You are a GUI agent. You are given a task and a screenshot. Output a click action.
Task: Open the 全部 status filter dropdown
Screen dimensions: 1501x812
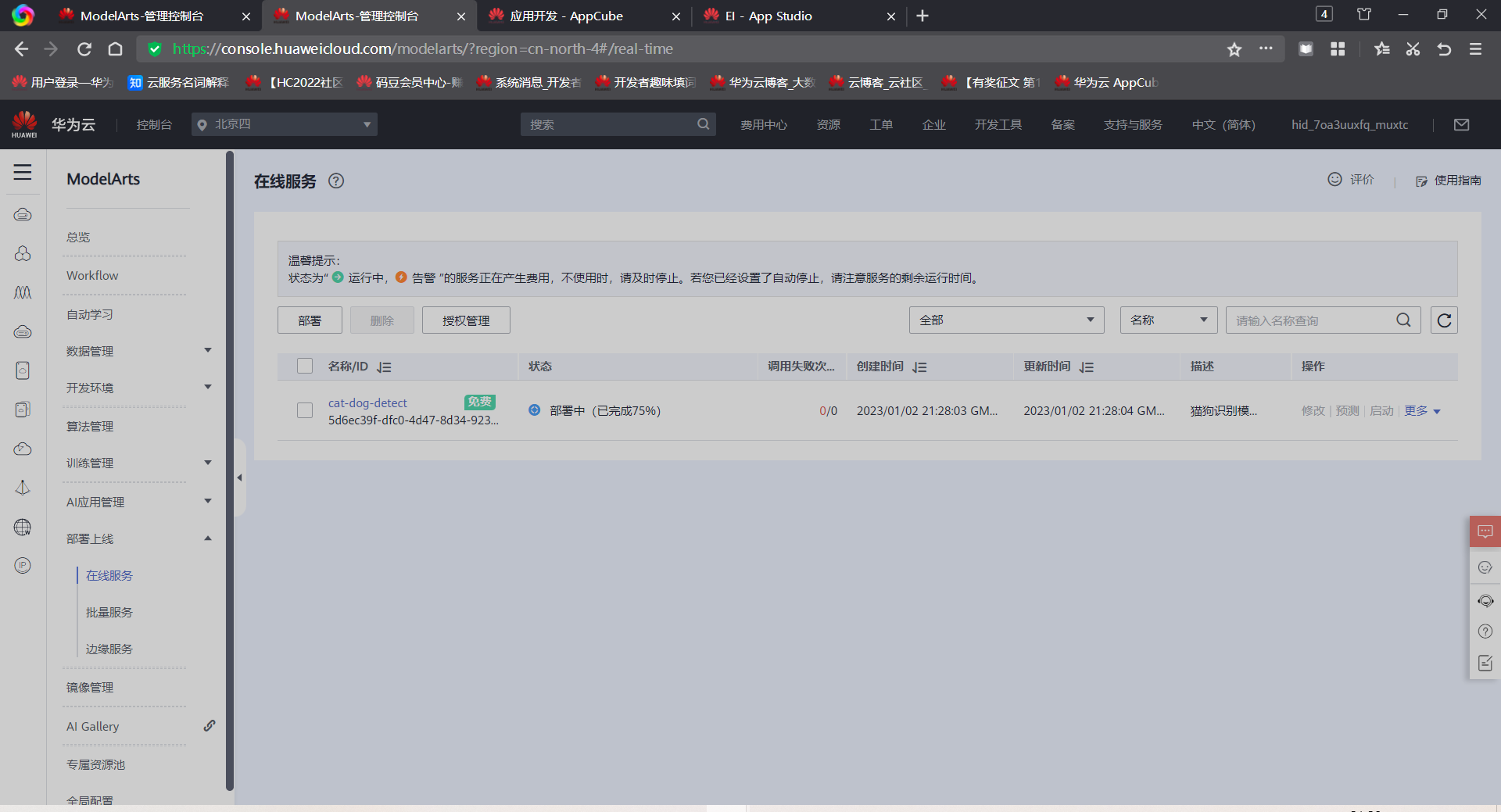coord(1006,320)
